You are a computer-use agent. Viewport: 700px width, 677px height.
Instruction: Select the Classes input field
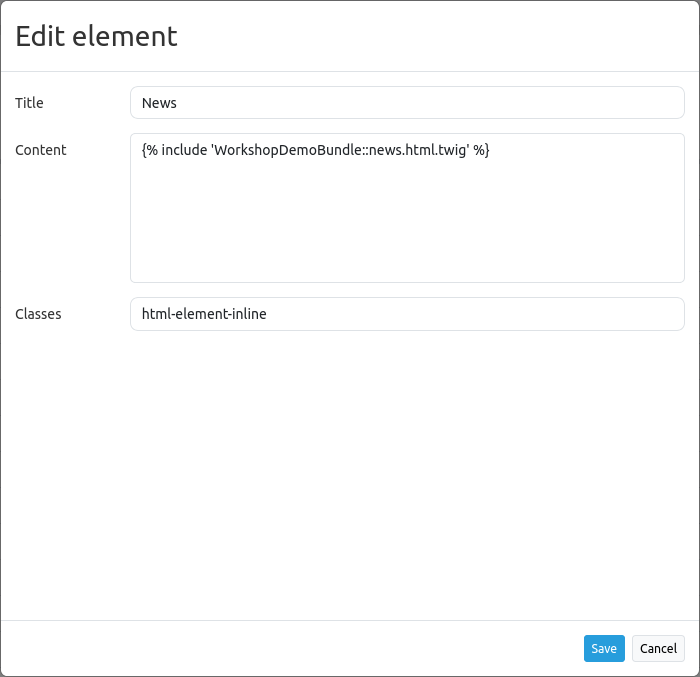tap(407, 314)
